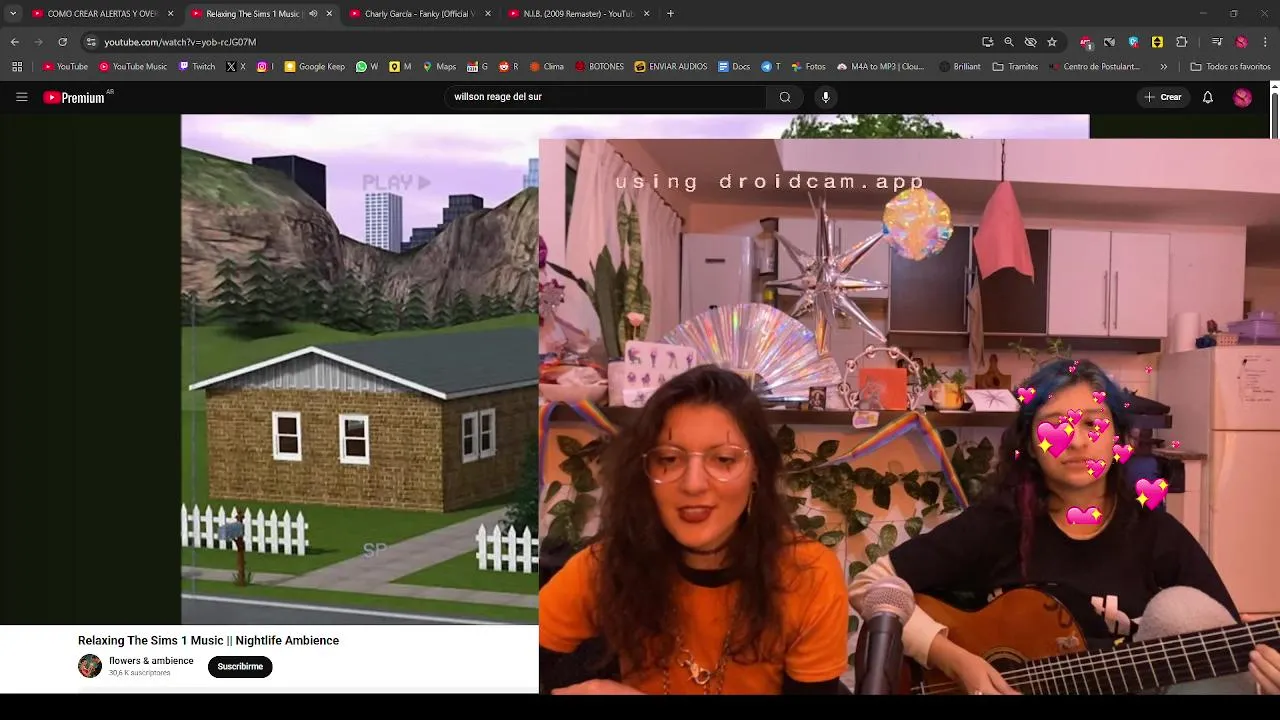Open the Docs bookmark

point(734,67)
